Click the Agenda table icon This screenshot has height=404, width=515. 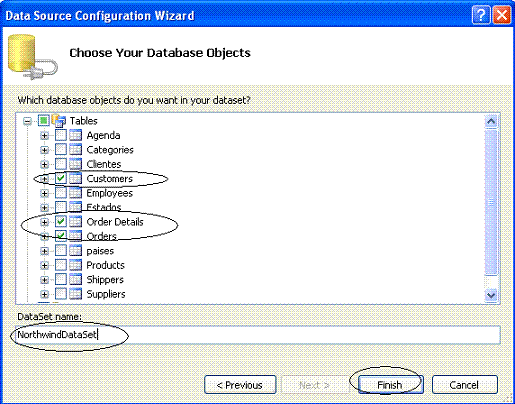(76, 135)
